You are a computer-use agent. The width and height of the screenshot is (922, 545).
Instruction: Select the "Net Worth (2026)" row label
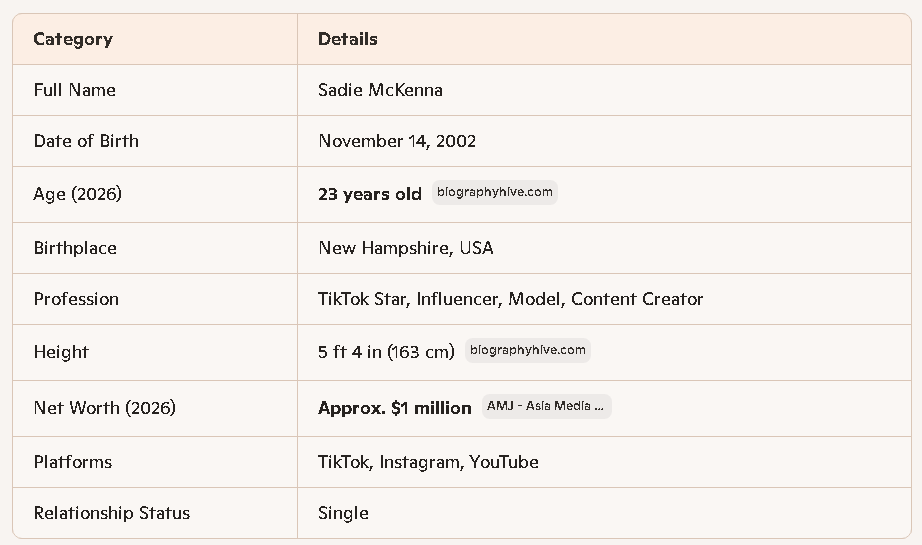pos(104,408)
